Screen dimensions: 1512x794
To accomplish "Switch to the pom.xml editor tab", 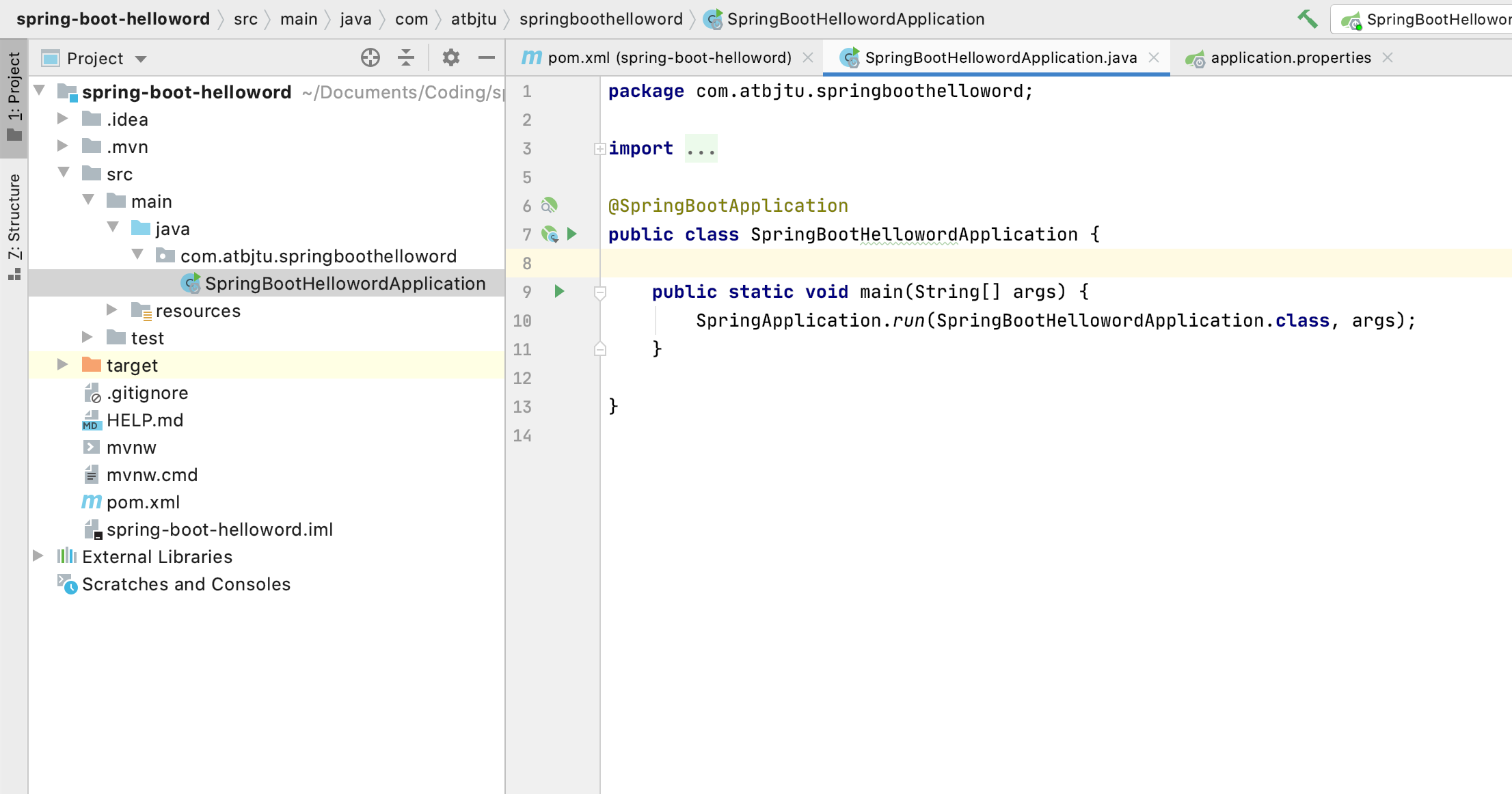I will pos(668,58).
